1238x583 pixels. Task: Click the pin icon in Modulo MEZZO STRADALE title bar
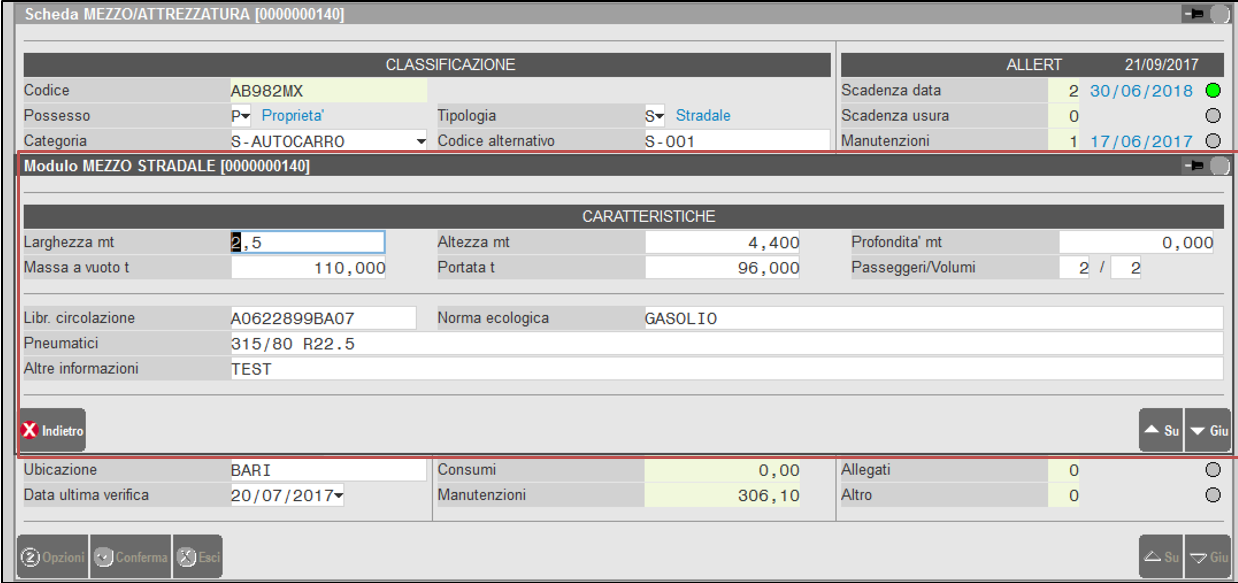pos(1192,167)
